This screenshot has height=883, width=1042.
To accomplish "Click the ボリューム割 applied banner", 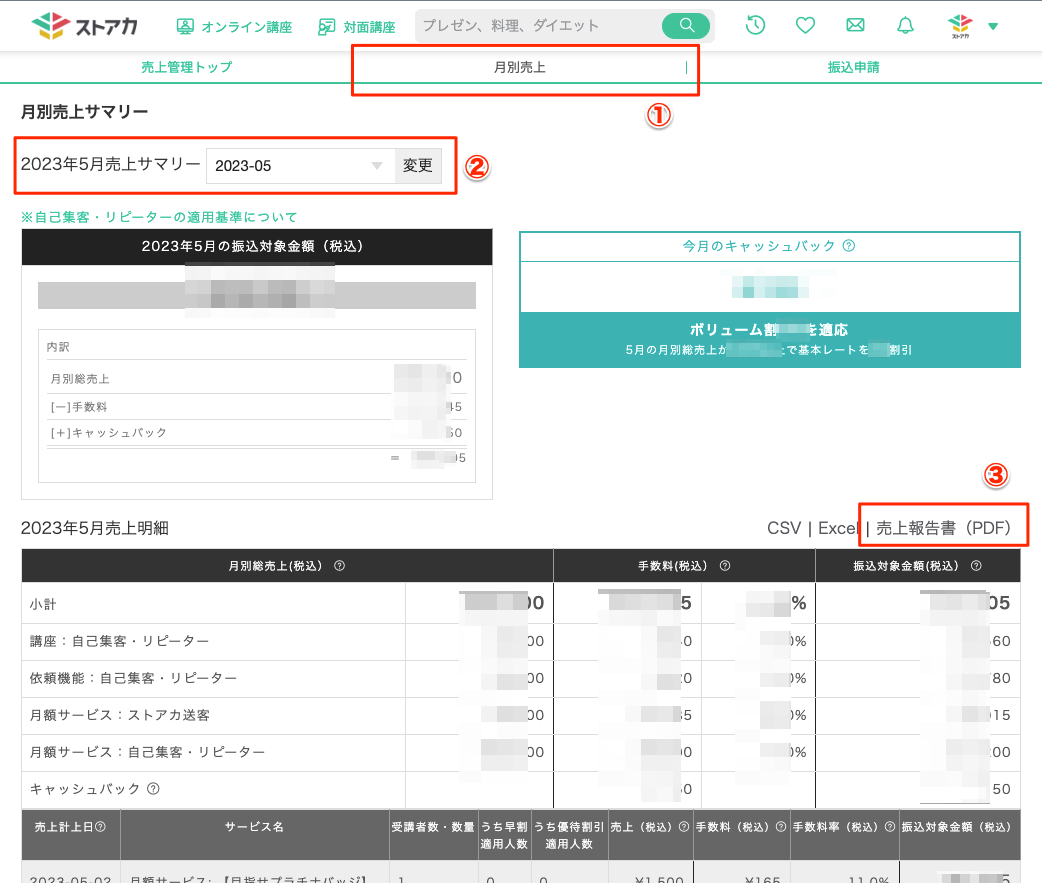I will click(x=770, y=340).
